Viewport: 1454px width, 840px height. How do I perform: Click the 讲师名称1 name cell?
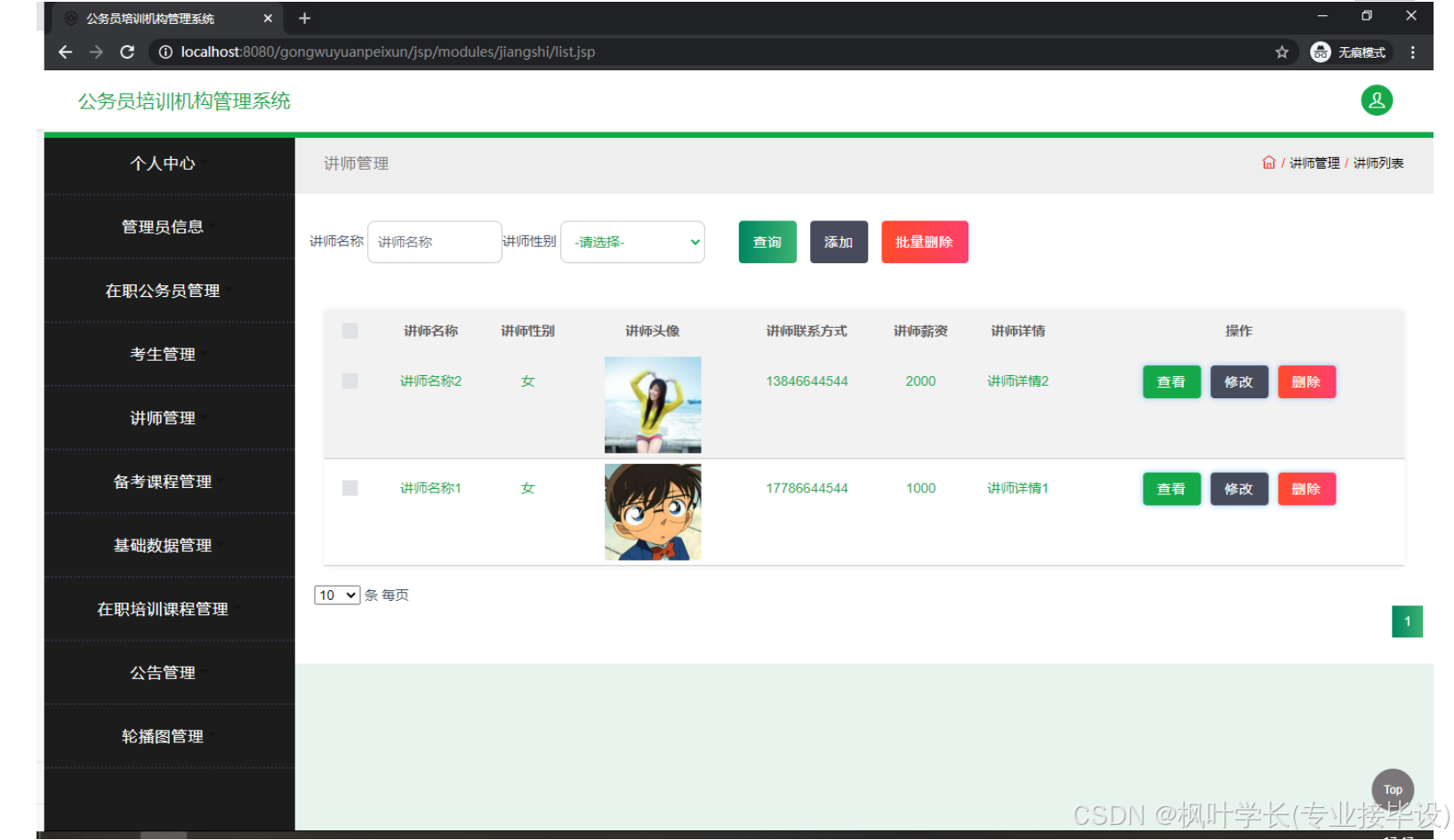(431, 488)
